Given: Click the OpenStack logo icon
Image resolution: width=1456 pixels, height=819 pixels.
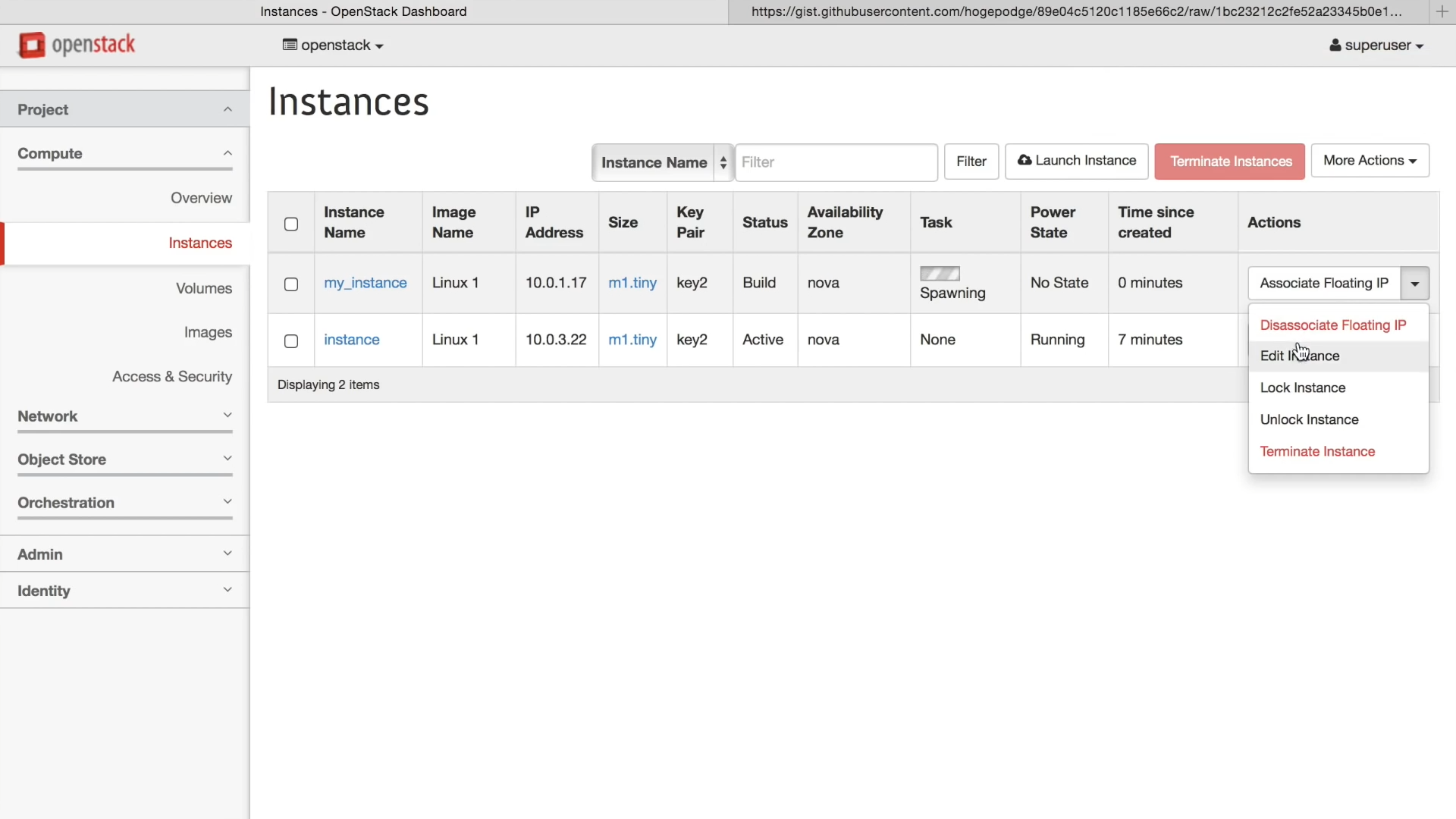Looking at the screenshot, I should (x=32, y=45).
